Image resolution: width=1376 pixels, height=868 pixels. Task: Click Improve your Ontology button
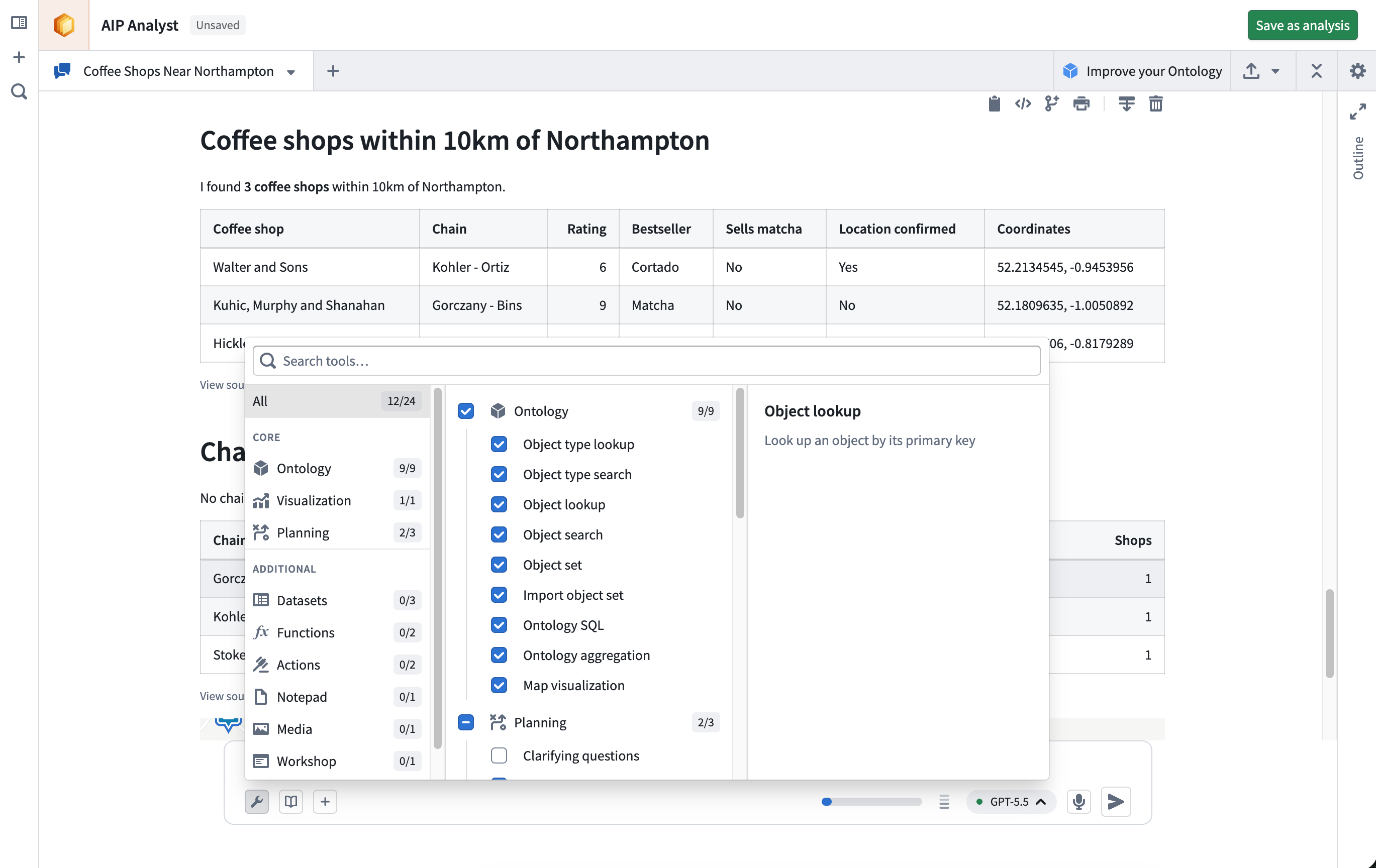click(1142, 71)
